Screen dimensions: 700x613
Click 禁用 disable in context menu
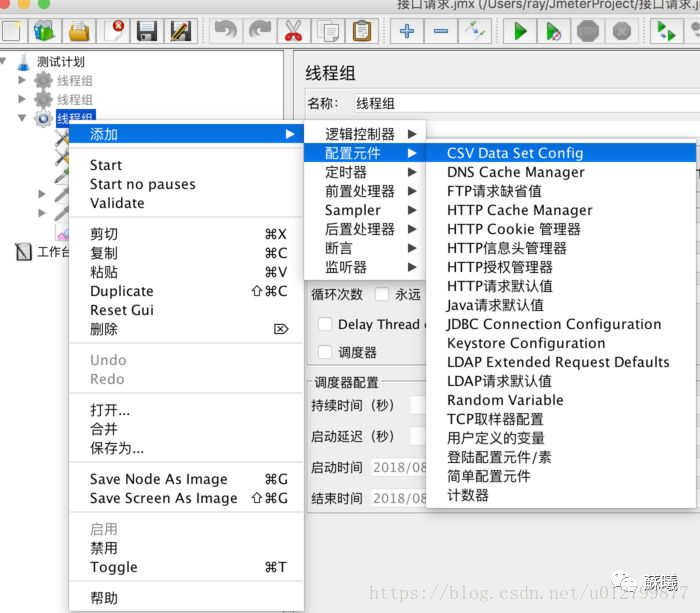(x=187, y=548)
